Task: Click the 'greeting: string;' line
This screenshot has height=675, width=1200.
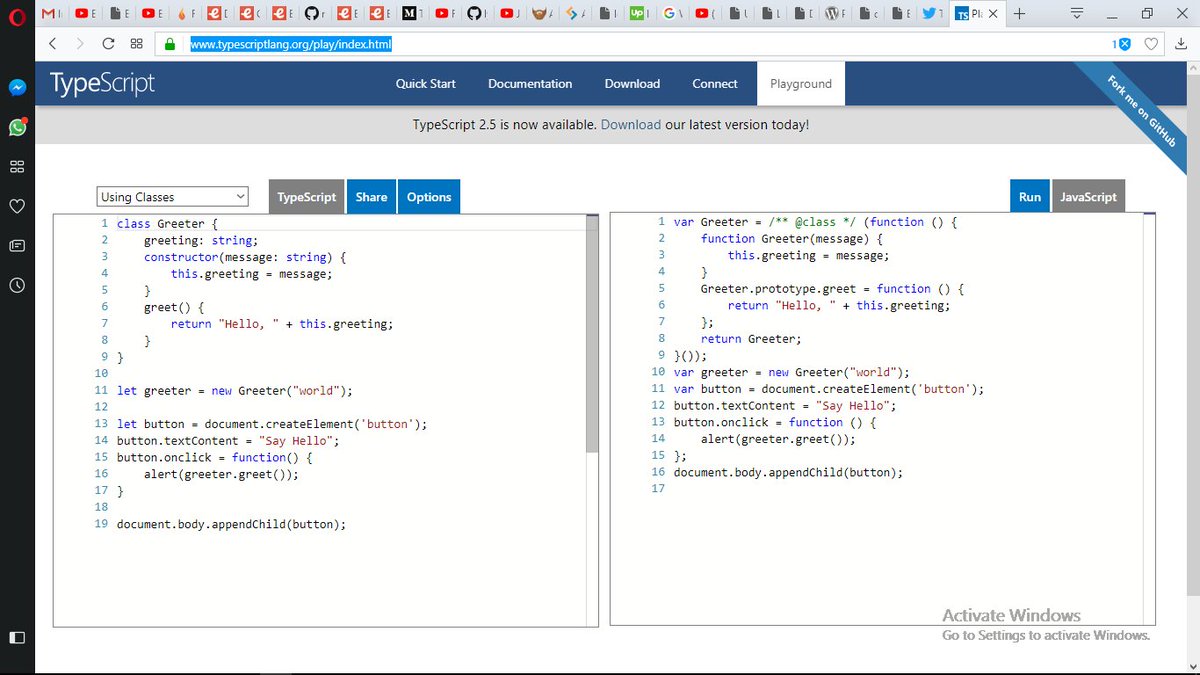Action: coord(201,240)
